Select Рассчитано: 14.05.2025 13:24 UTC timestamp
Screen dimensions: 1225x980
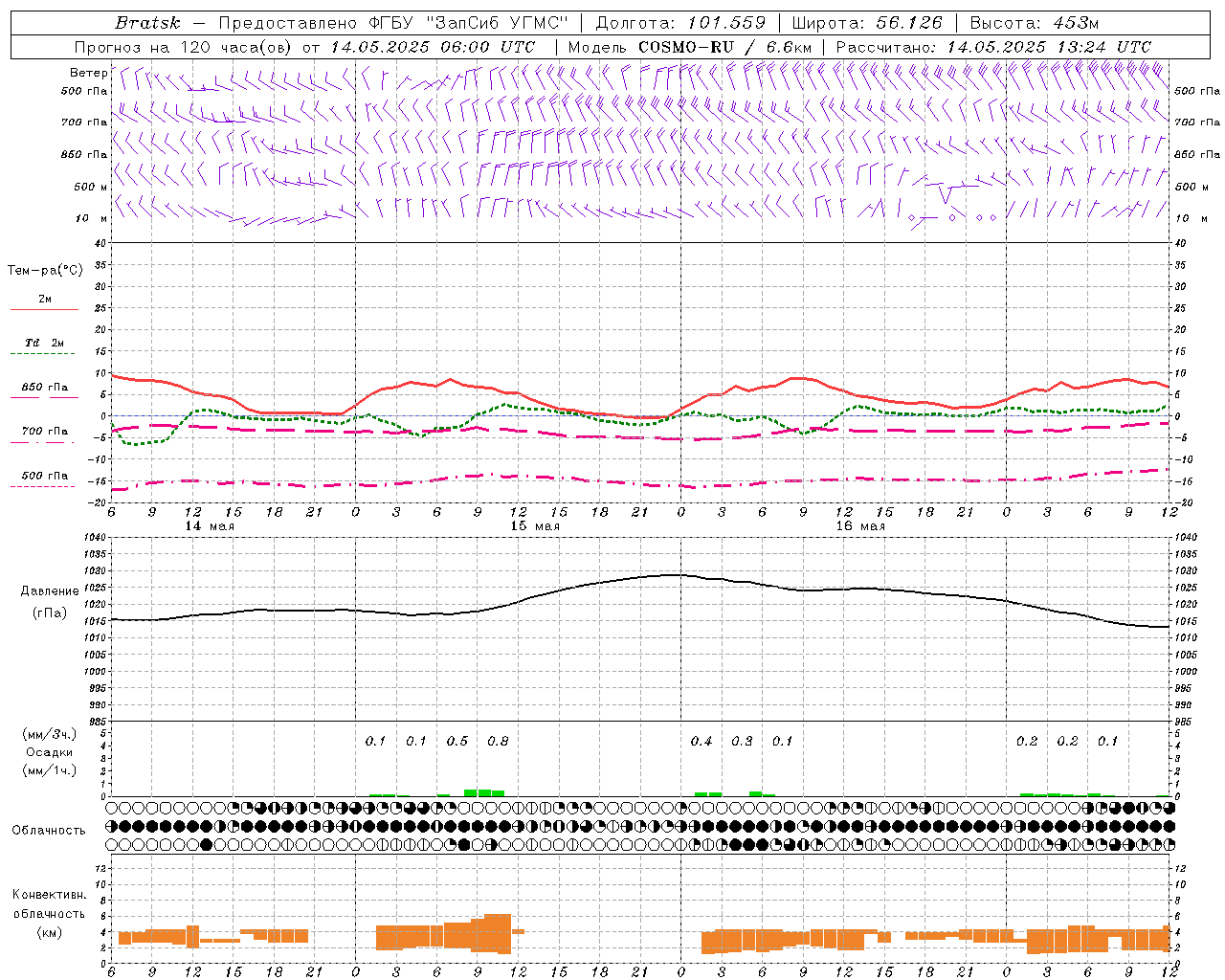993,47
